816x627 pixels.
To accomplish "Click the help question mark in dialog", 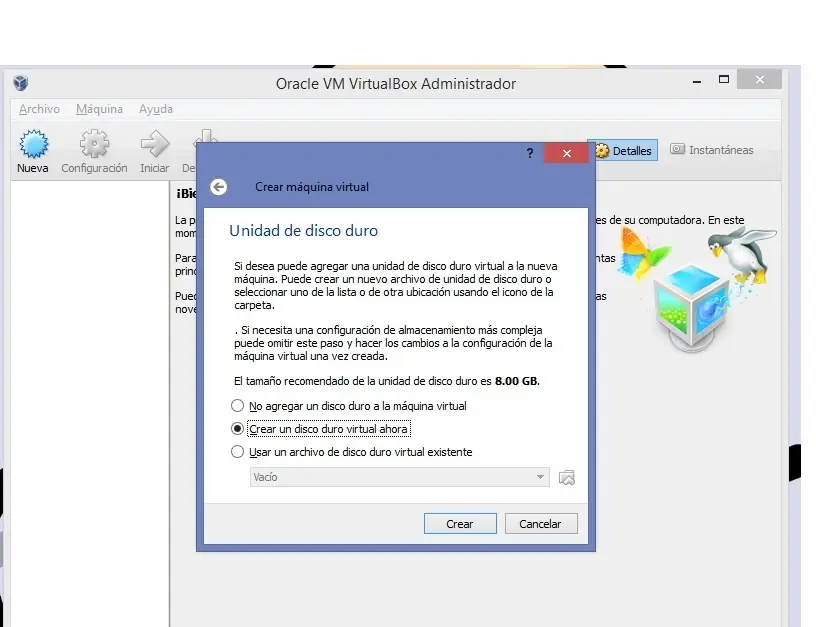I will coord(530,153).
